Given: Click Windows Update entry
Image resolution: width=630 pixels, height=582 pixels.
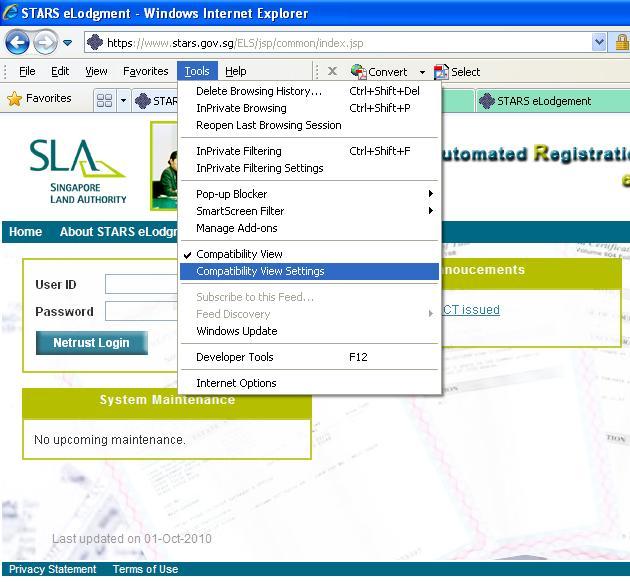Looking at the screenshot, I should [309, 331].
